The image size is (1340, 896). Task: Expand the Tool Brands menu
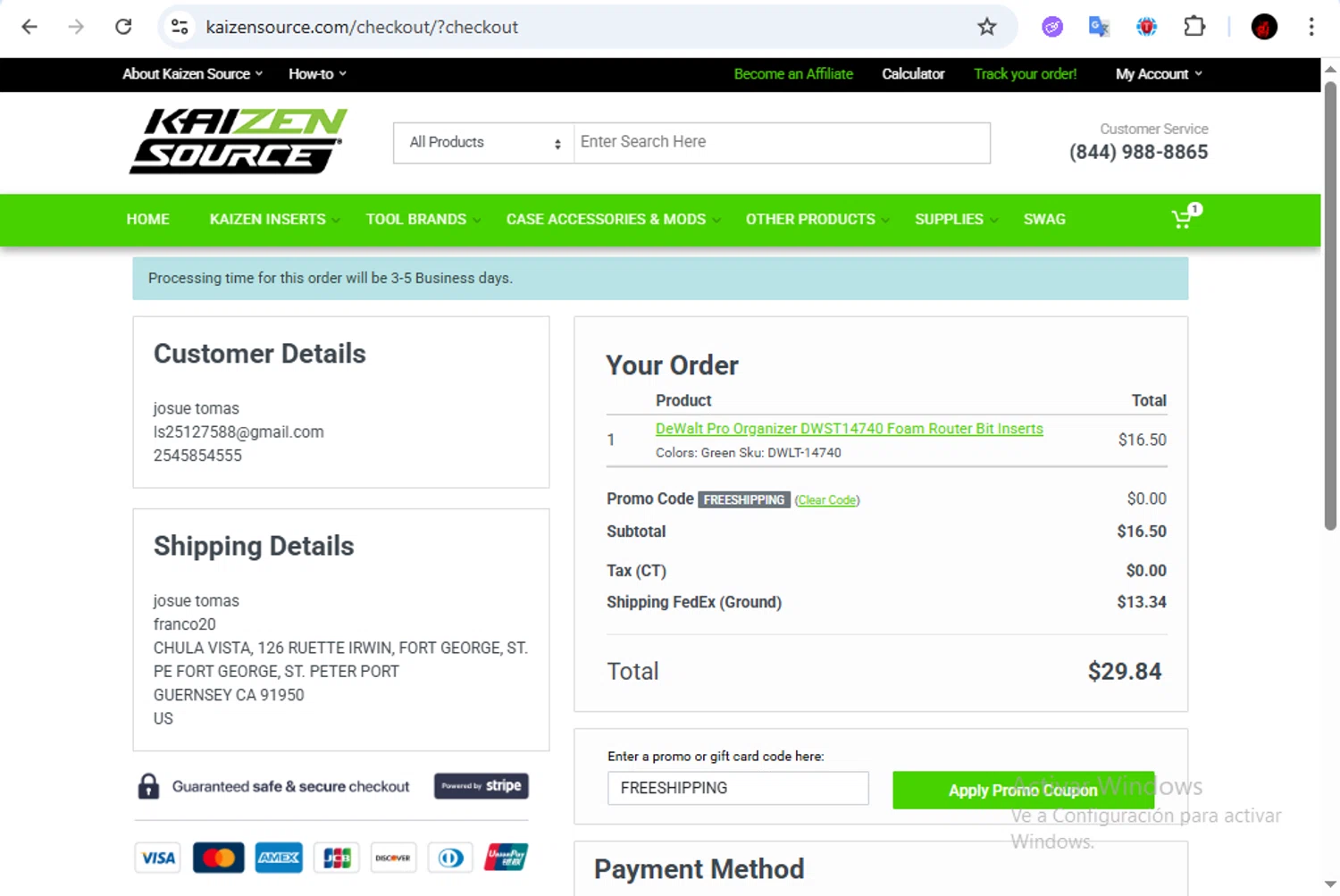[x=423, y=219]
